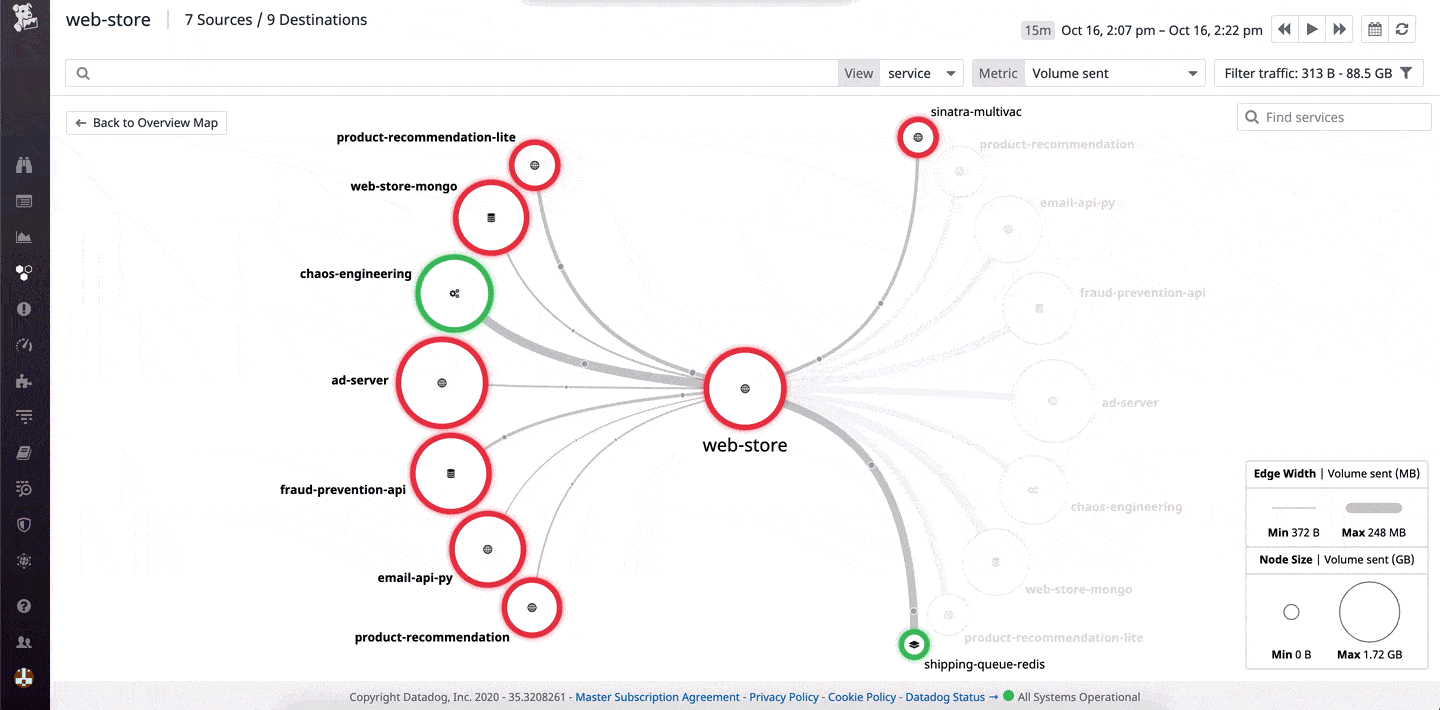Click the date range Oct 16 text
The width and height of the screenshot is (1440, 710).
point(1161,30)
